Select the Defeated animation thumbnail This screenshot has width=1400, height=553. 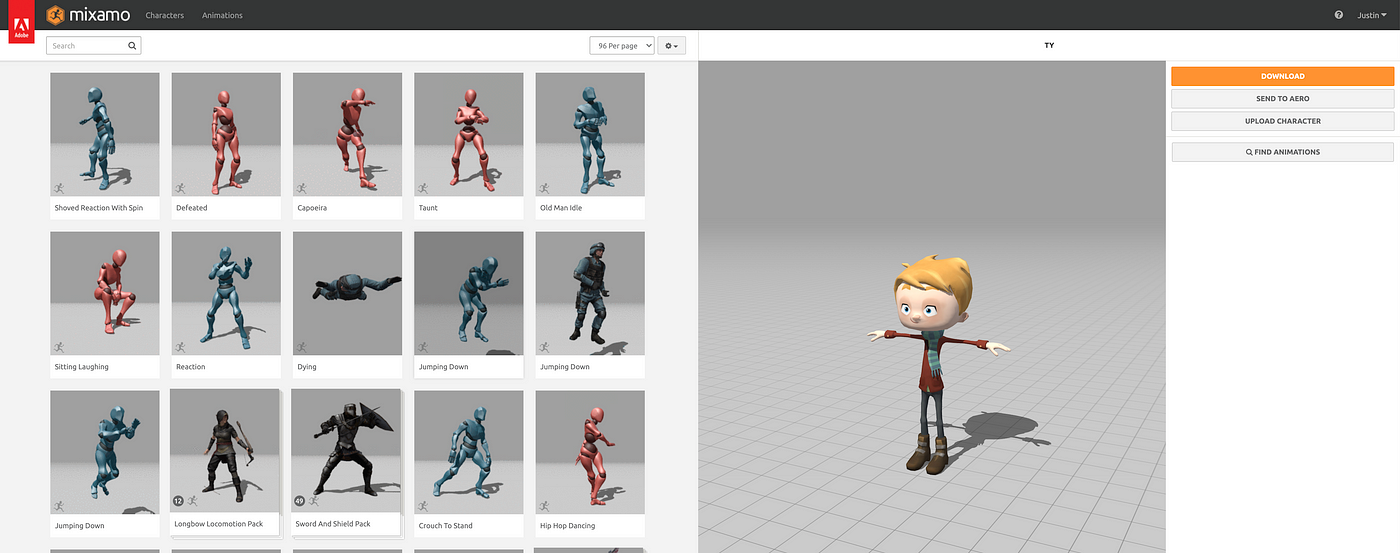pyautogui.click(x=226, y=134)
